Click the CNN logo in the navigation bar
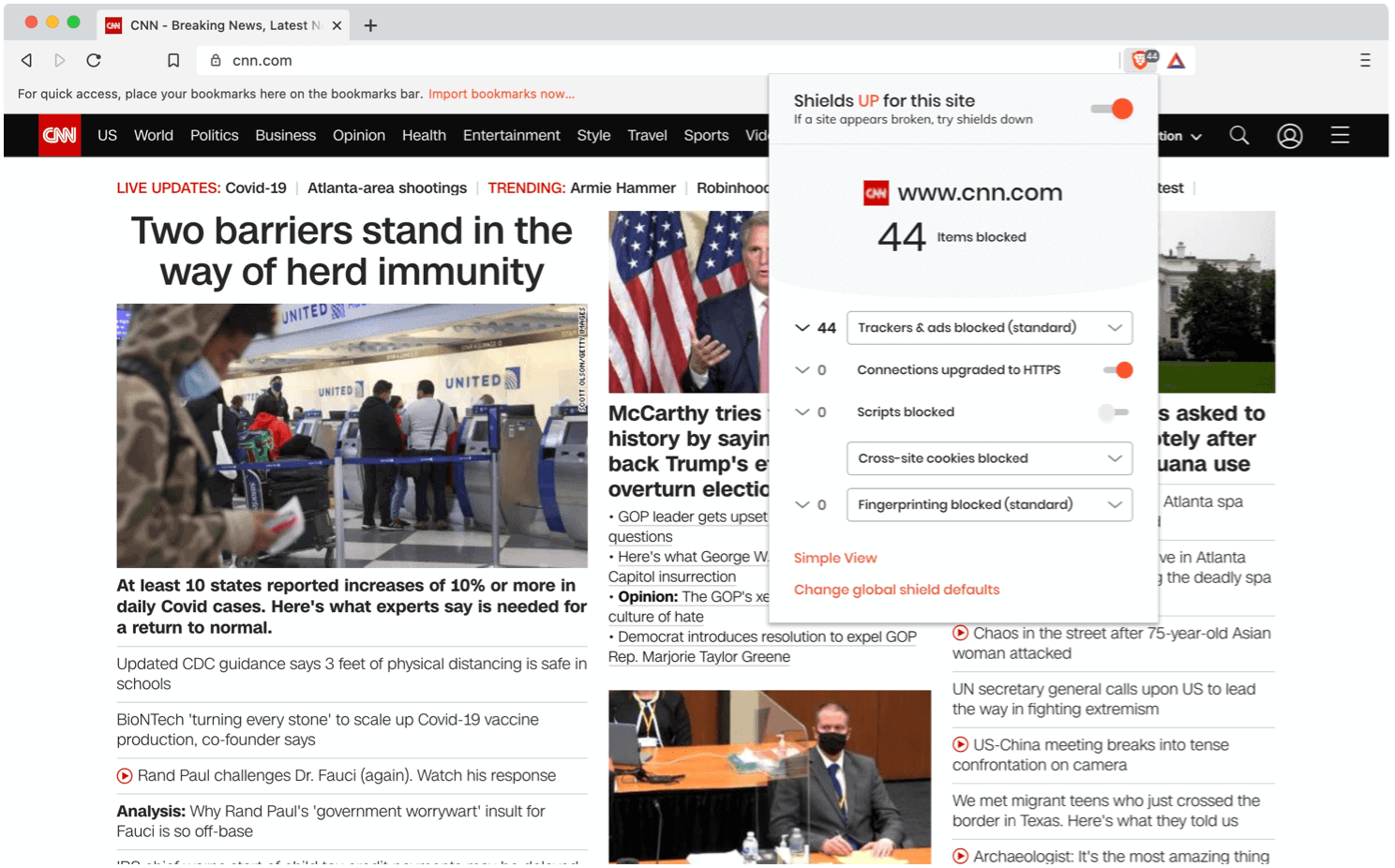This screenshot has width=1395, height=868. tap(59, 135)
